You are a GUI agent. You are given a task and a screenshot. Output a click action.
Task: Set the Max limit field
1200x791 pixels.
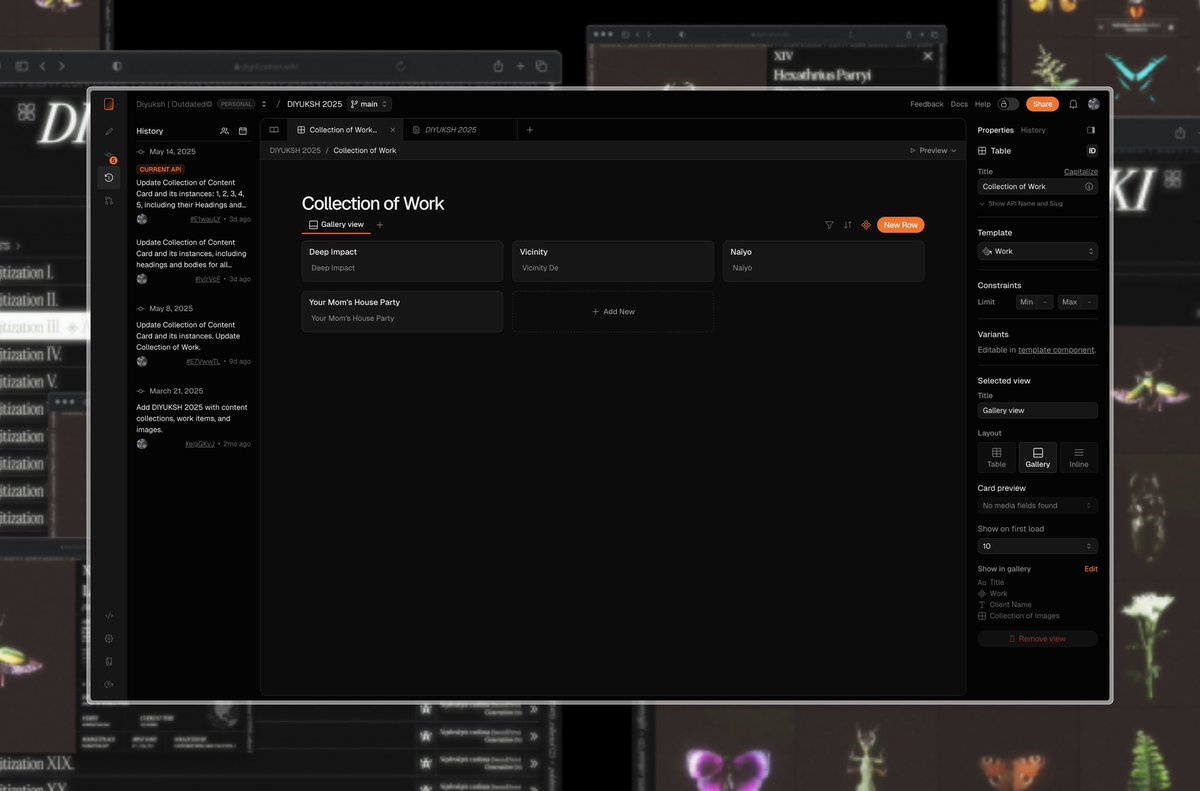(1078, 302)
